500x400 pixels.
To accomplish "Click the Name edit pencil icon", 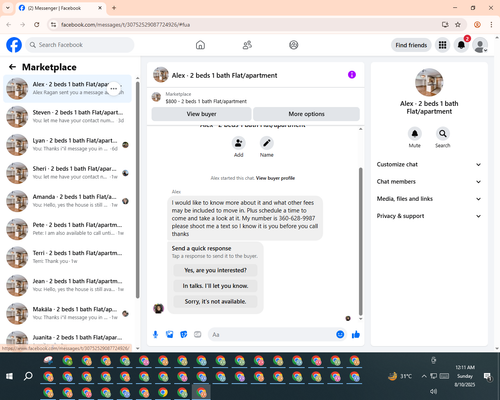I will [267, 143].
